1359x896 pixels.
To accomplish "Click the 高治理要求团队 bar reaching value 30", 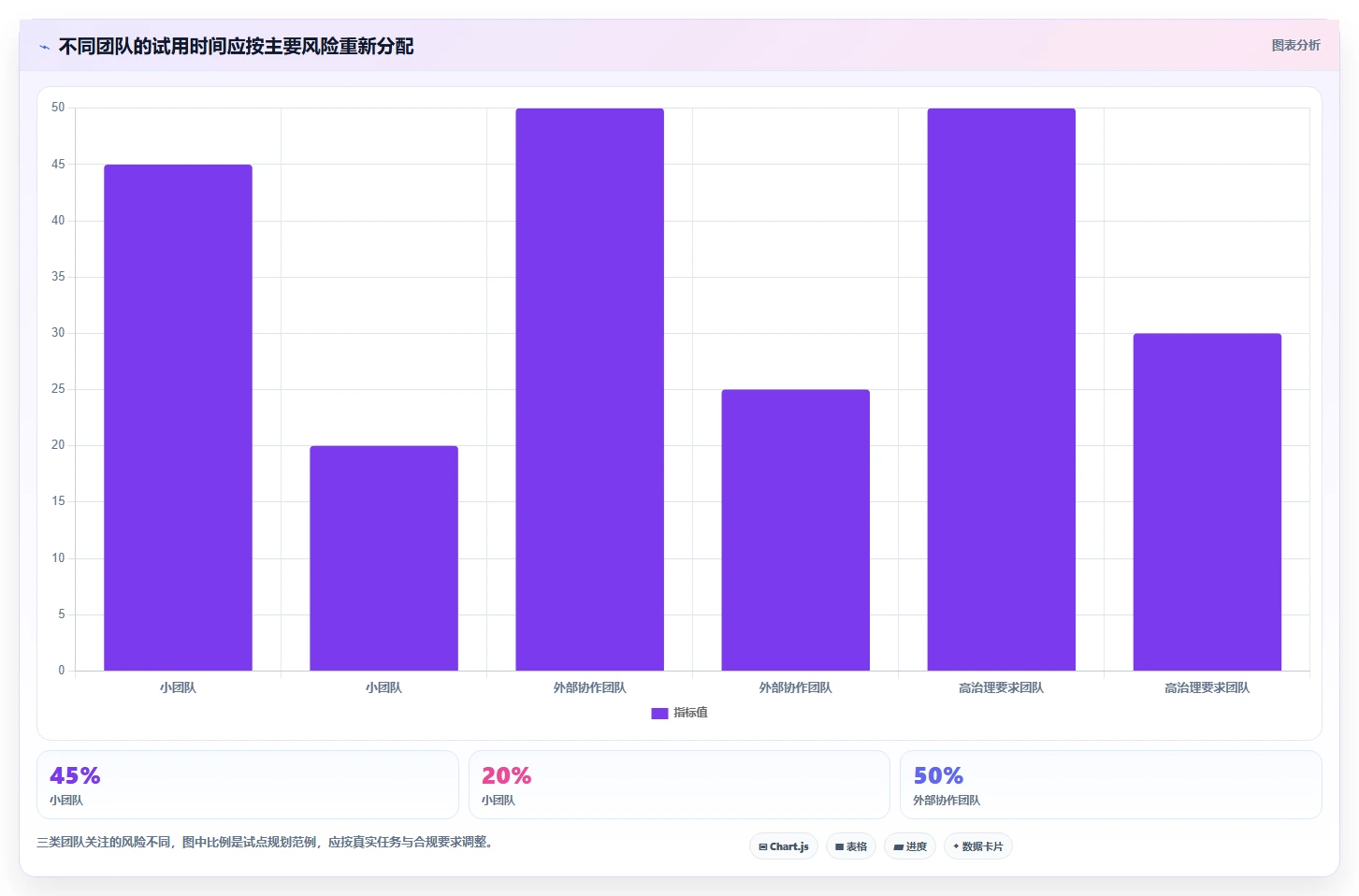I will [x=1207, y=502].
